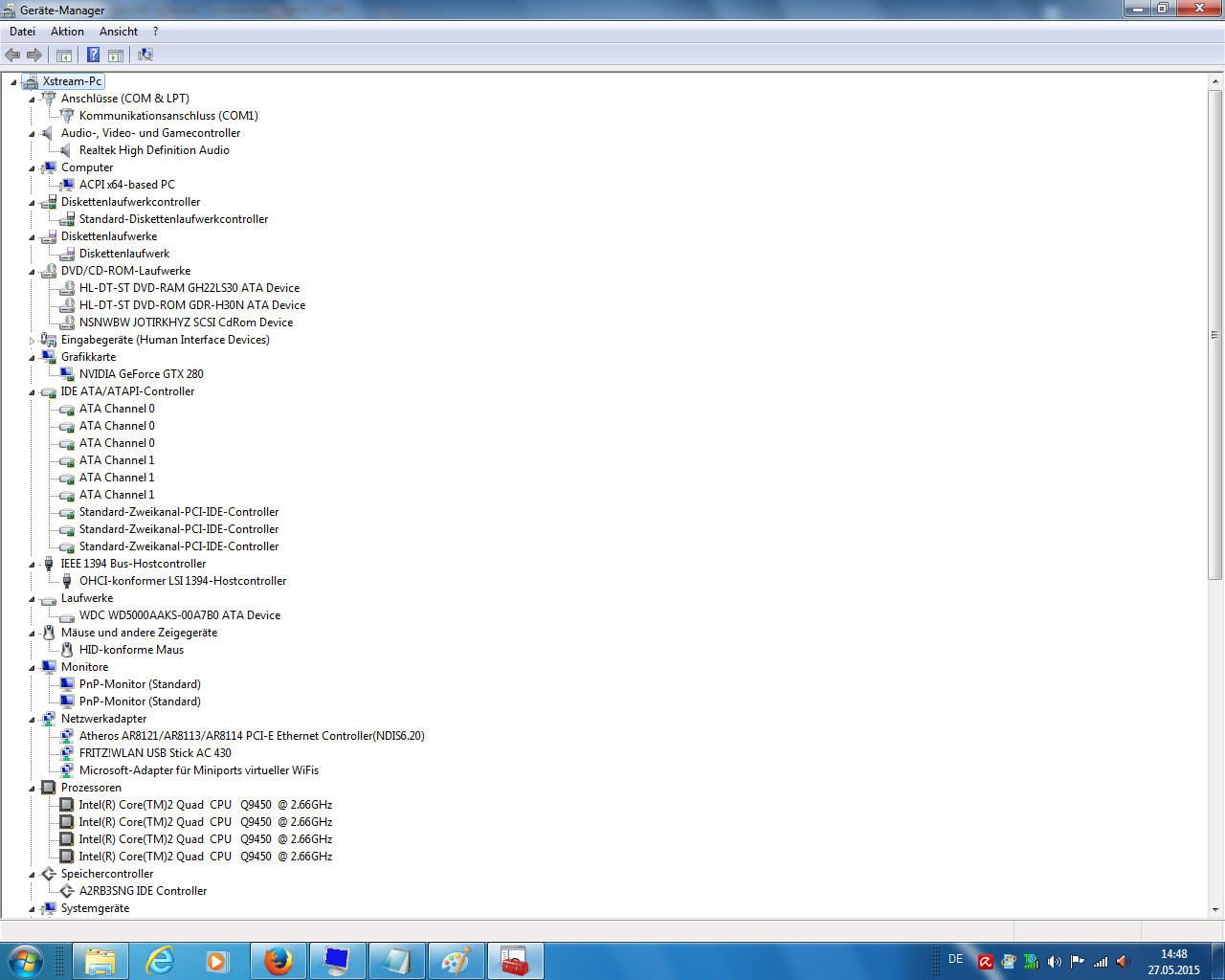Click the scrollbar up arrow

coord(1214,81)
